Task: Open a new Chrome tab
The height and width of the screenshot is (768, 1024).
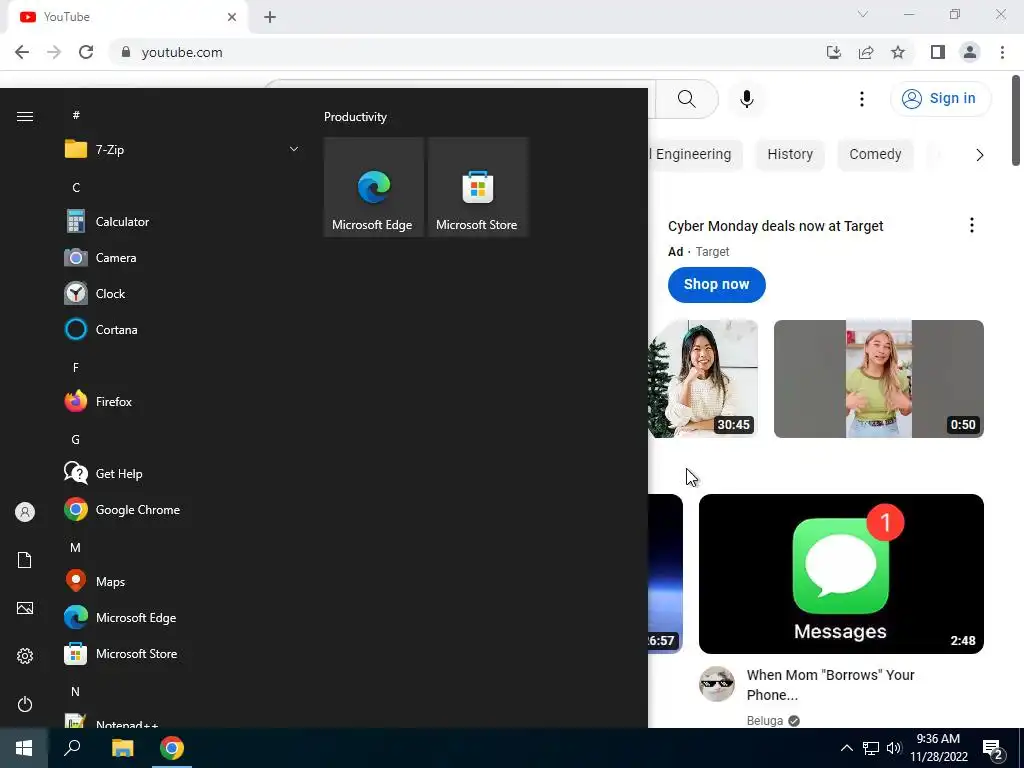Action: (270, 17)
